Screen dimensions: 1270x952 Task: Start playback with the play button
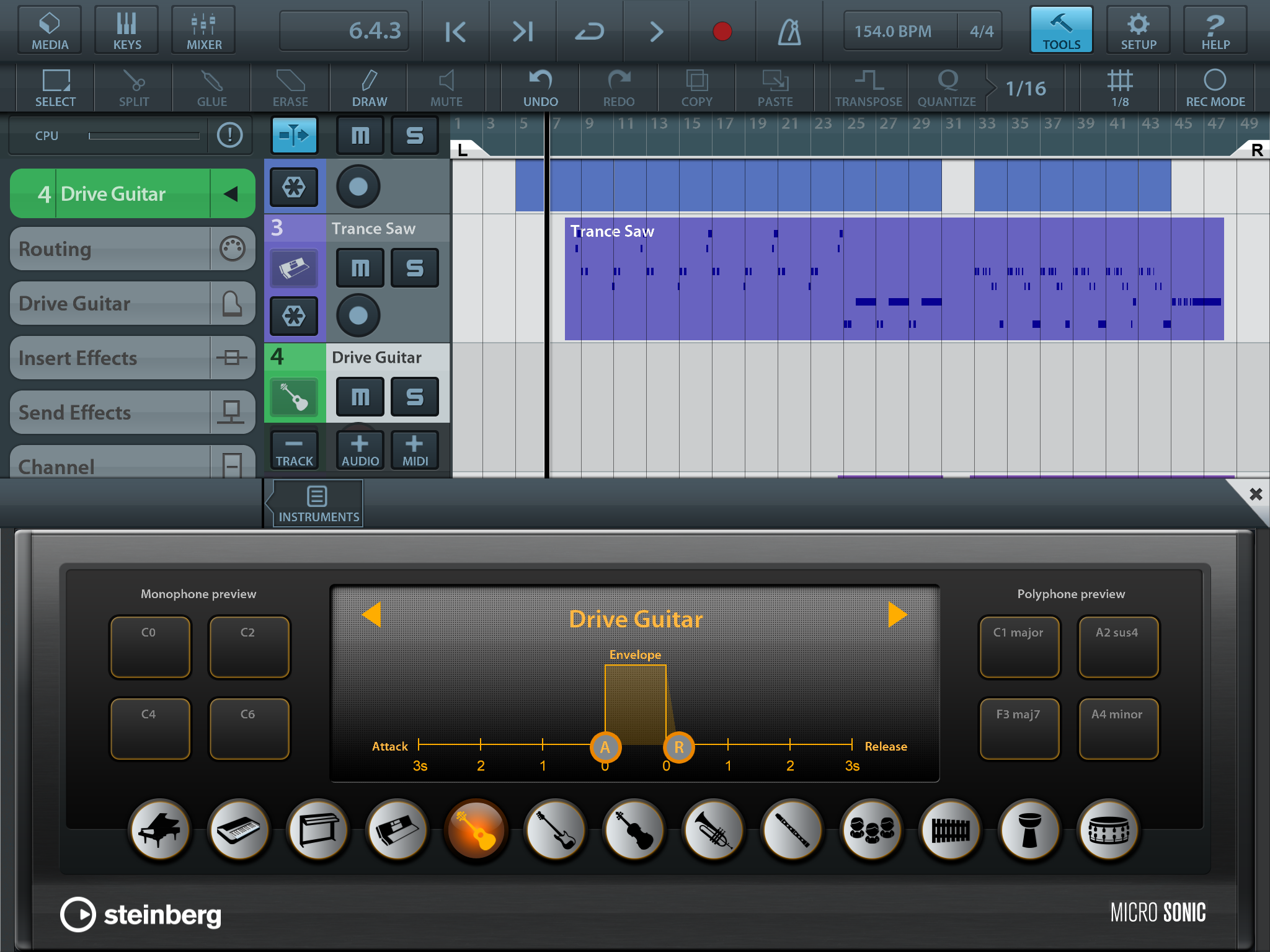click(x=656, y=31)
